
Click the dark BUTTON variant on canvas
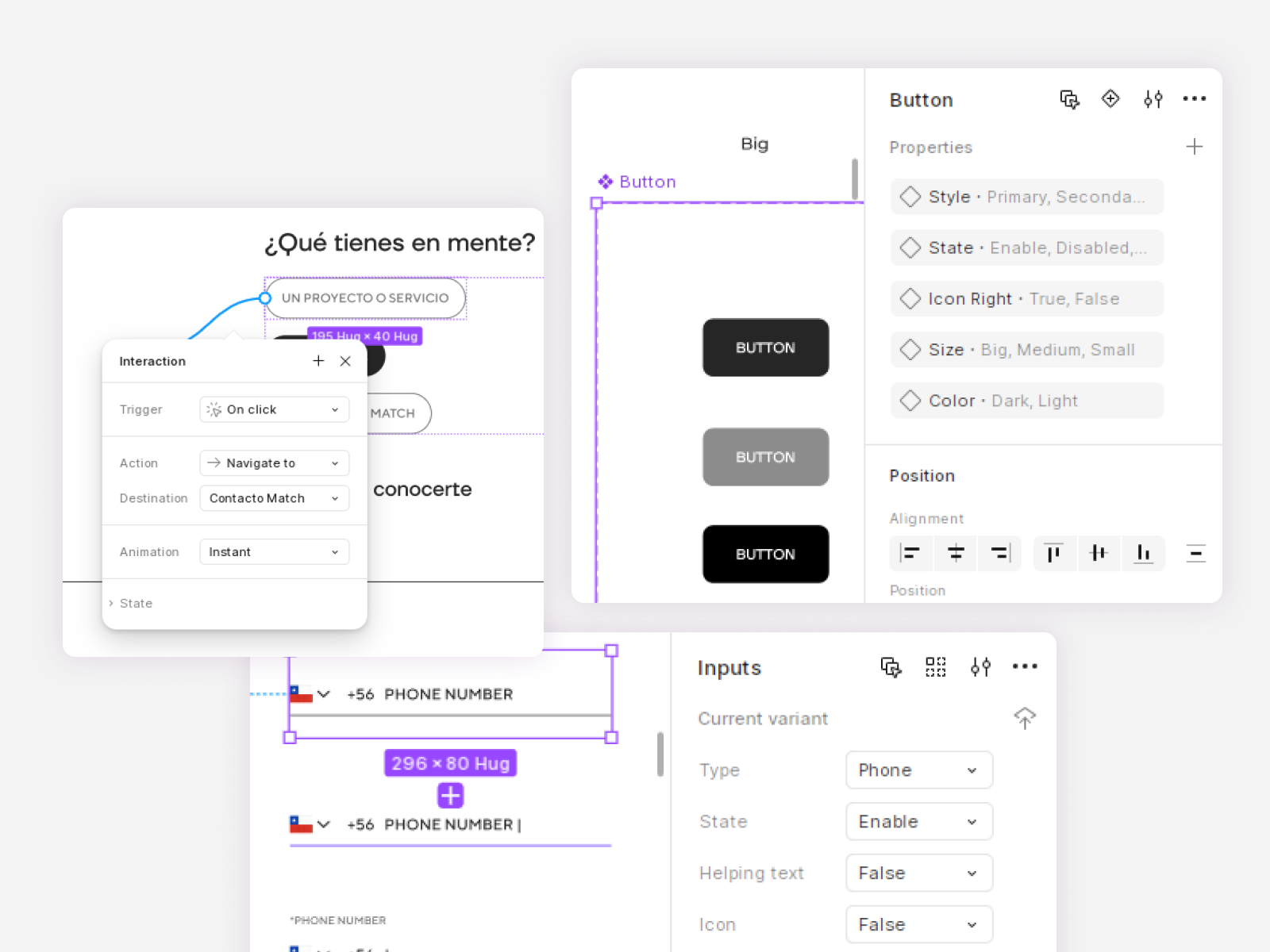[765, 347]
